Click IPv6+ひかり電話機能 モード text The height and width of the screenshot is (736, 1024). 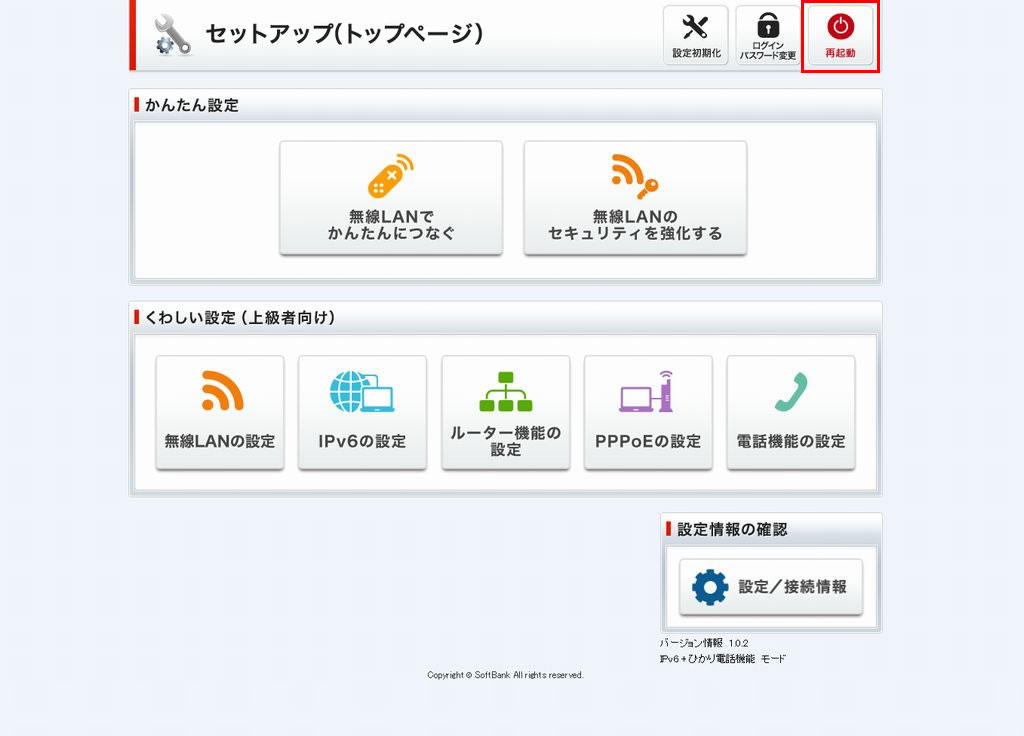(x=723, y=659)
